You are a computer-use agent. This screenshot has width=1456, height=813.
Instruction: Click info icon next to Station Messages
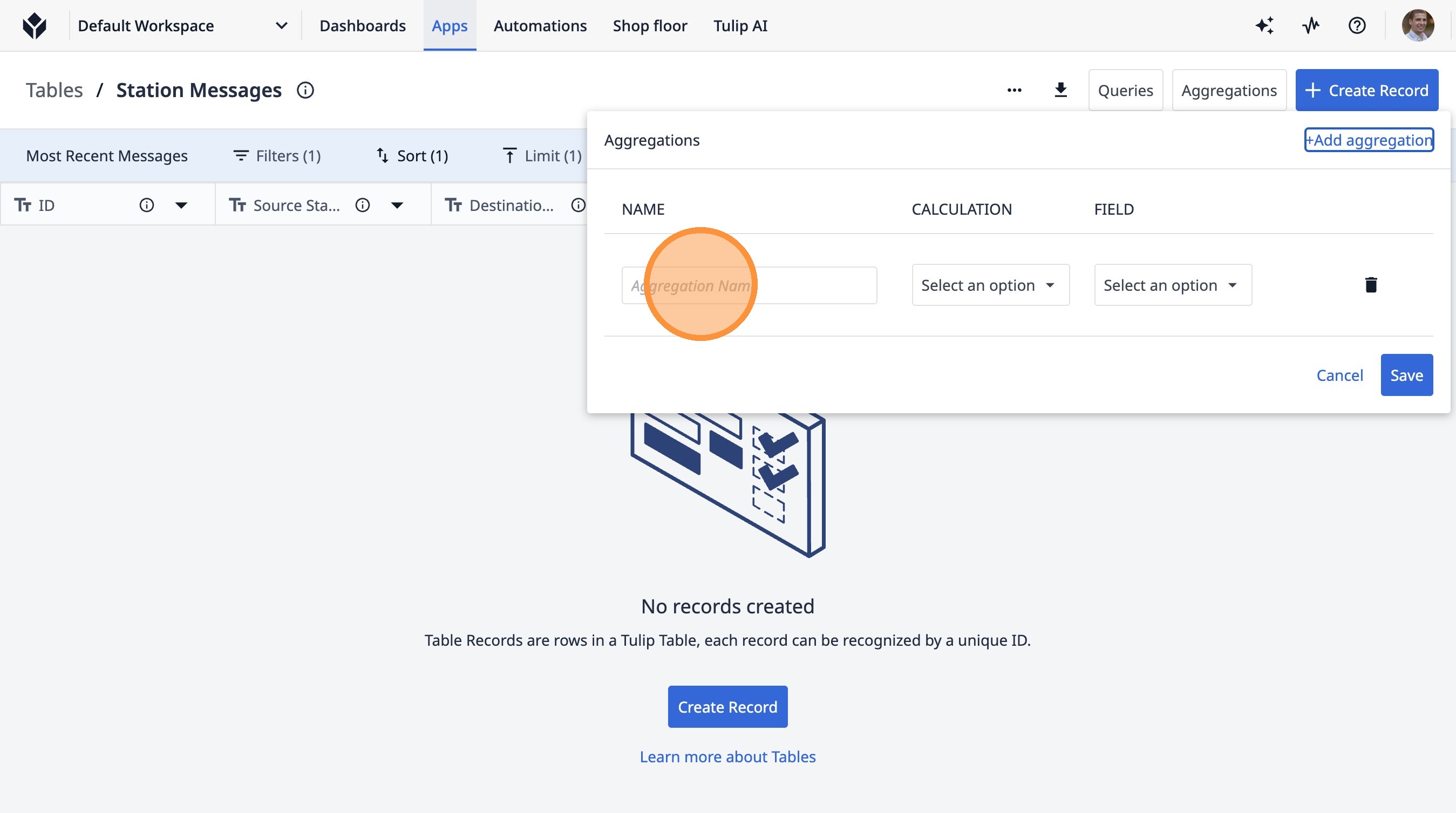pos(305,91)
